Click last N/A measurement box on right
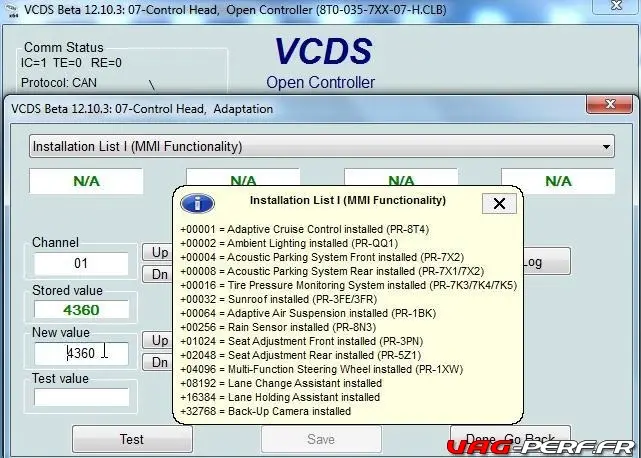 558,181
